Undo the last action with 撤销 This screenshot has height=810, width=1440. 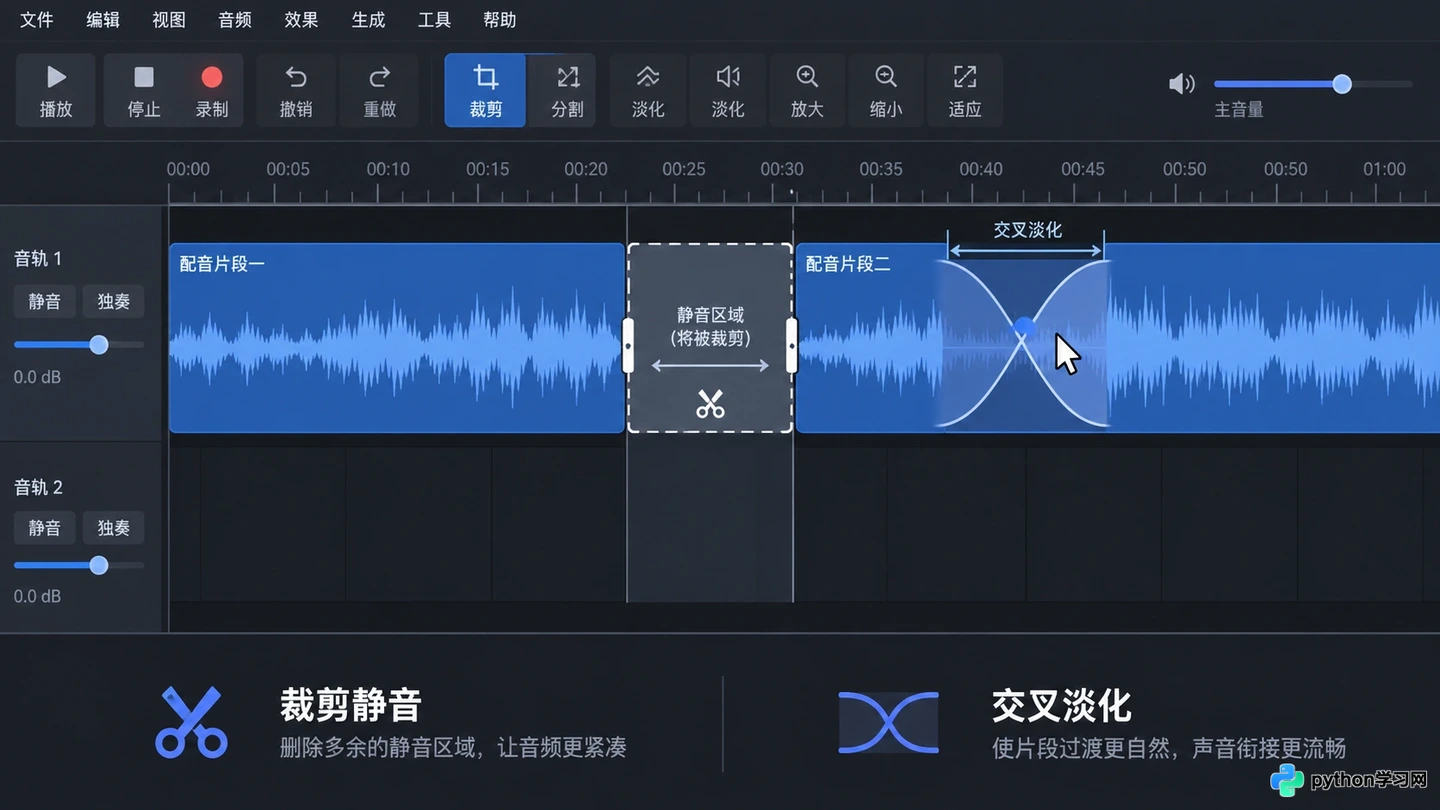click(295, 90)
